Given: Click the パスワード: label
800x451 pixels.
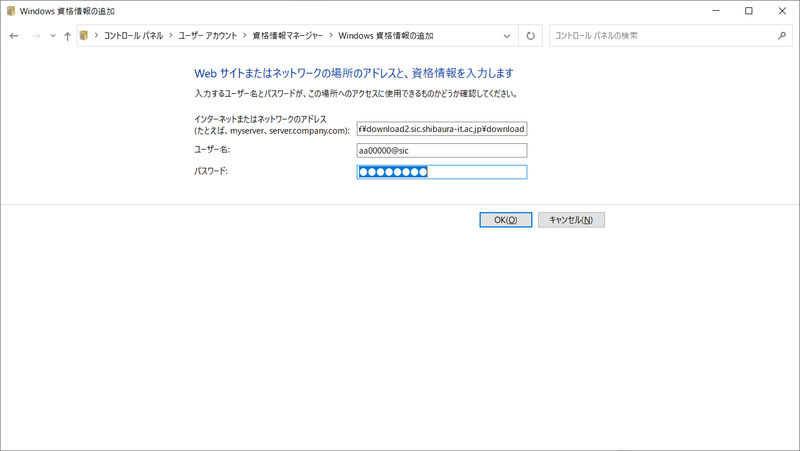Looking at the screenshot, I should [x=211, y=171].
